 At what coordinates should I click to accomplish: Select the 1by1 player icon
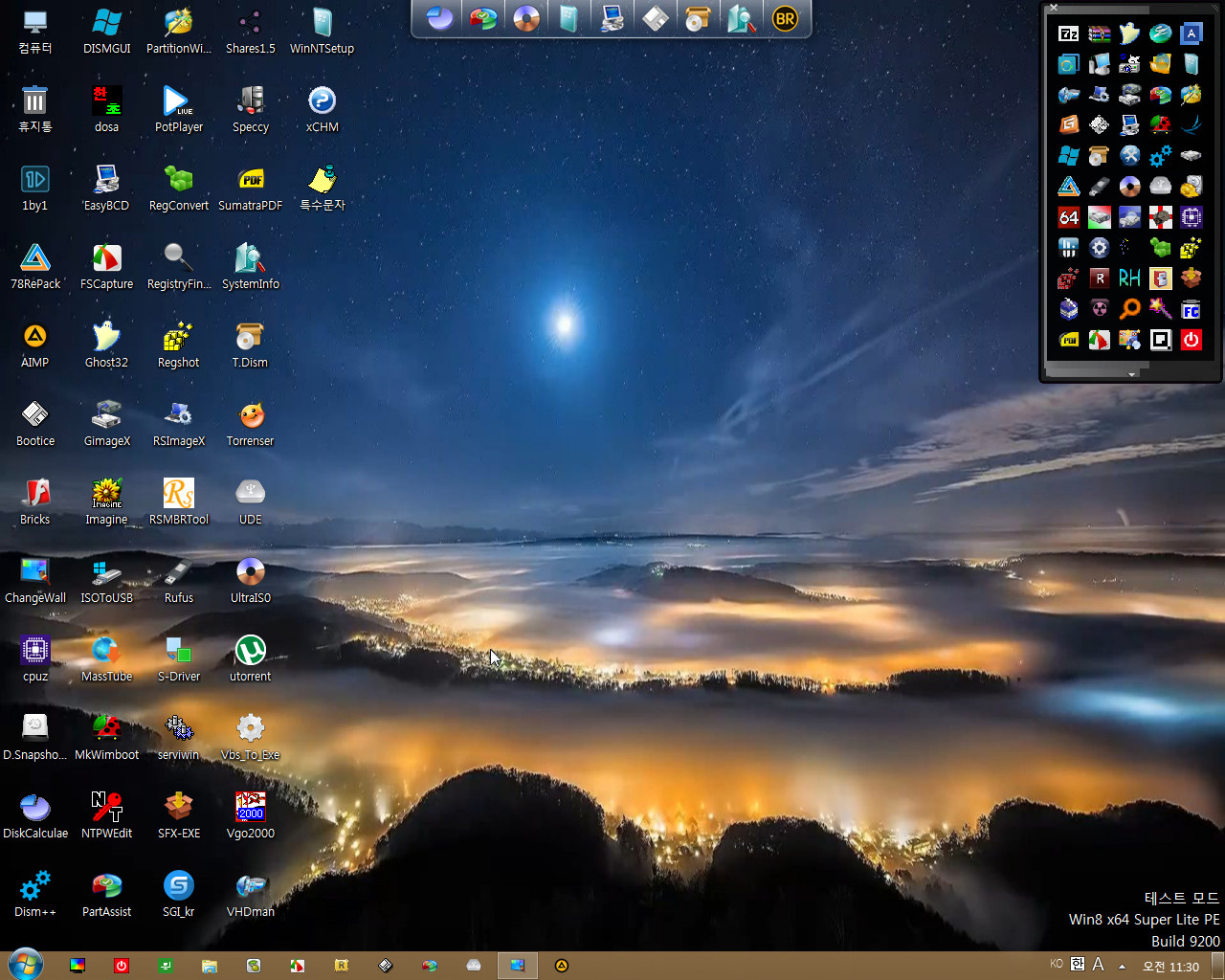[34, 189]
